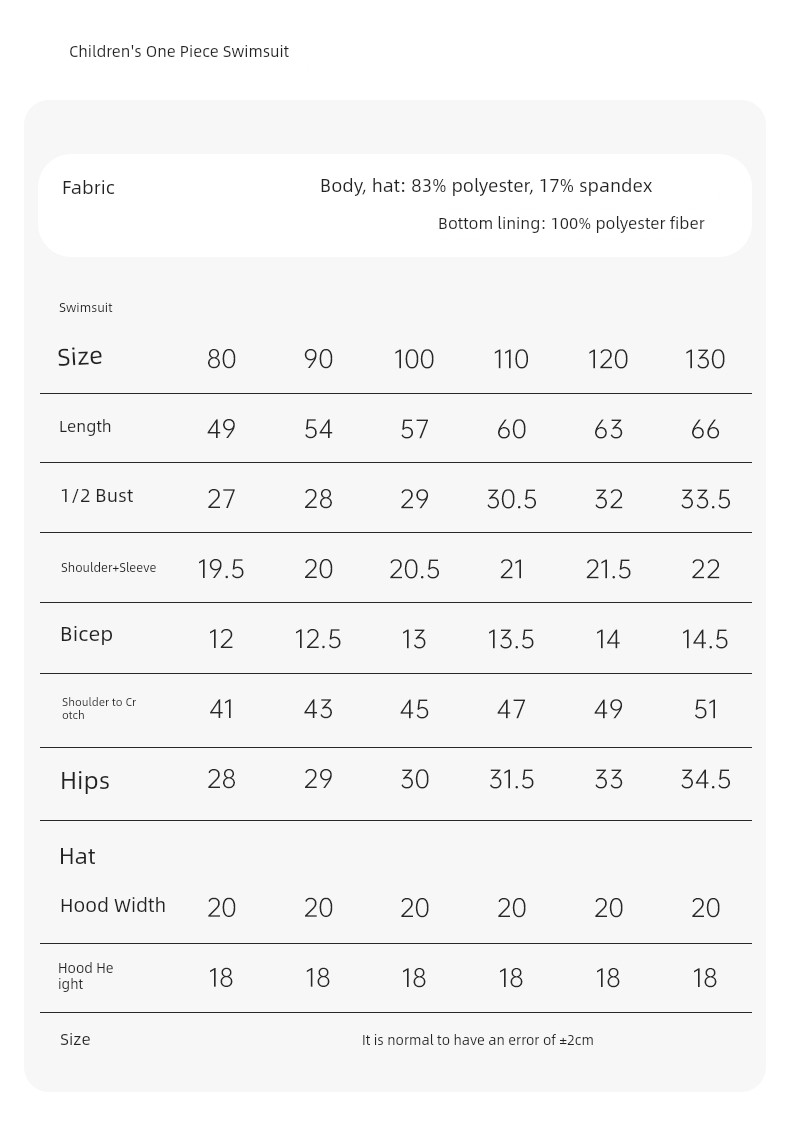Select size 80 column header
The width and height of the screenshot is (790, 1125).
[x=221, y=359]
